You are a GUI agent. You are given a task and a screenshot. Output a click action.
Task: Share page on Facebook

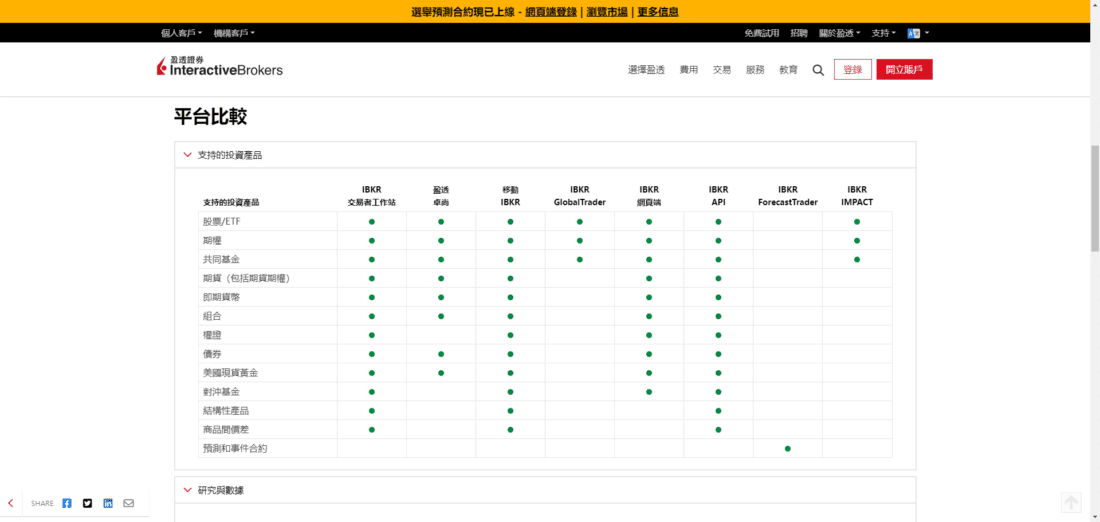click(x=67, y=503)
